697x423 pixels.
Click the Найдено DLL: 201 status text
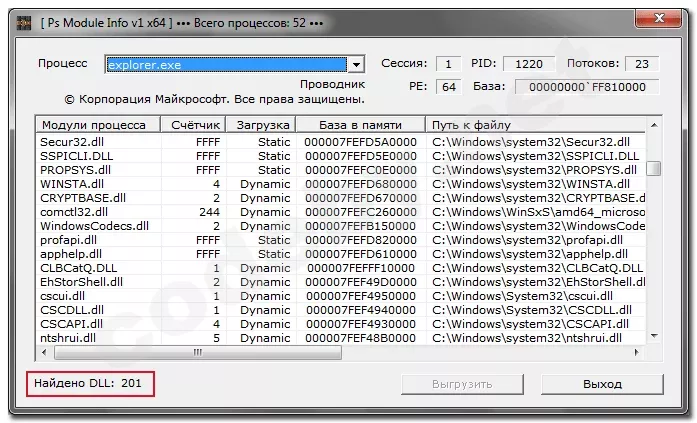point(88,383)
